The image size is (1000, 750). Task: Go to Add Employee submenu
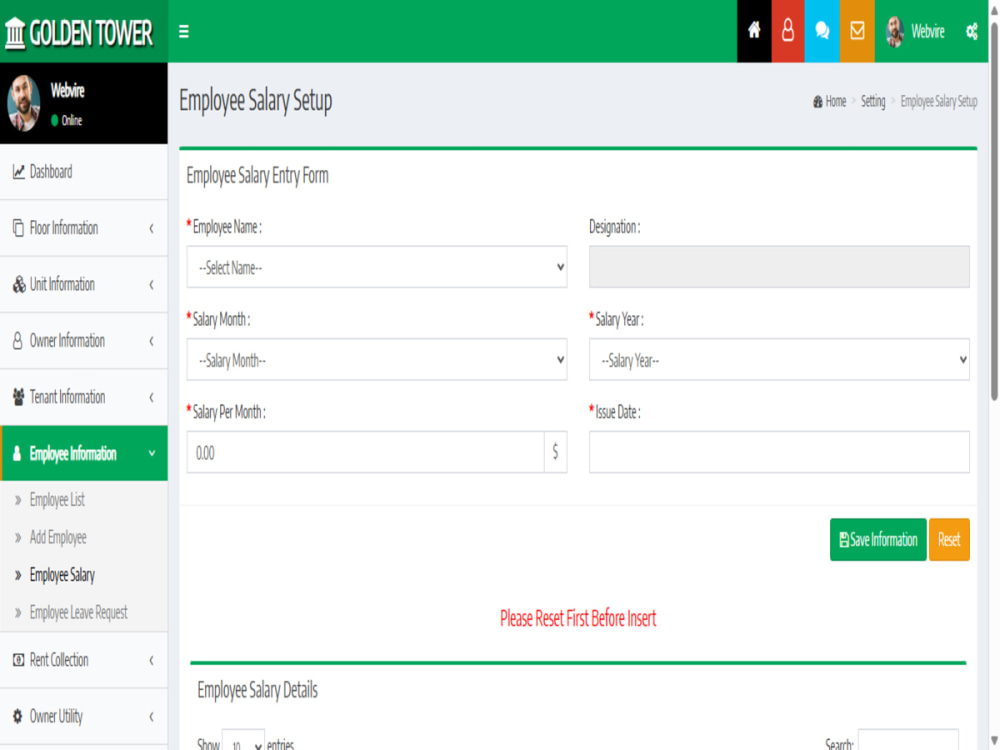pyautogui.click(x=57, y=538)
